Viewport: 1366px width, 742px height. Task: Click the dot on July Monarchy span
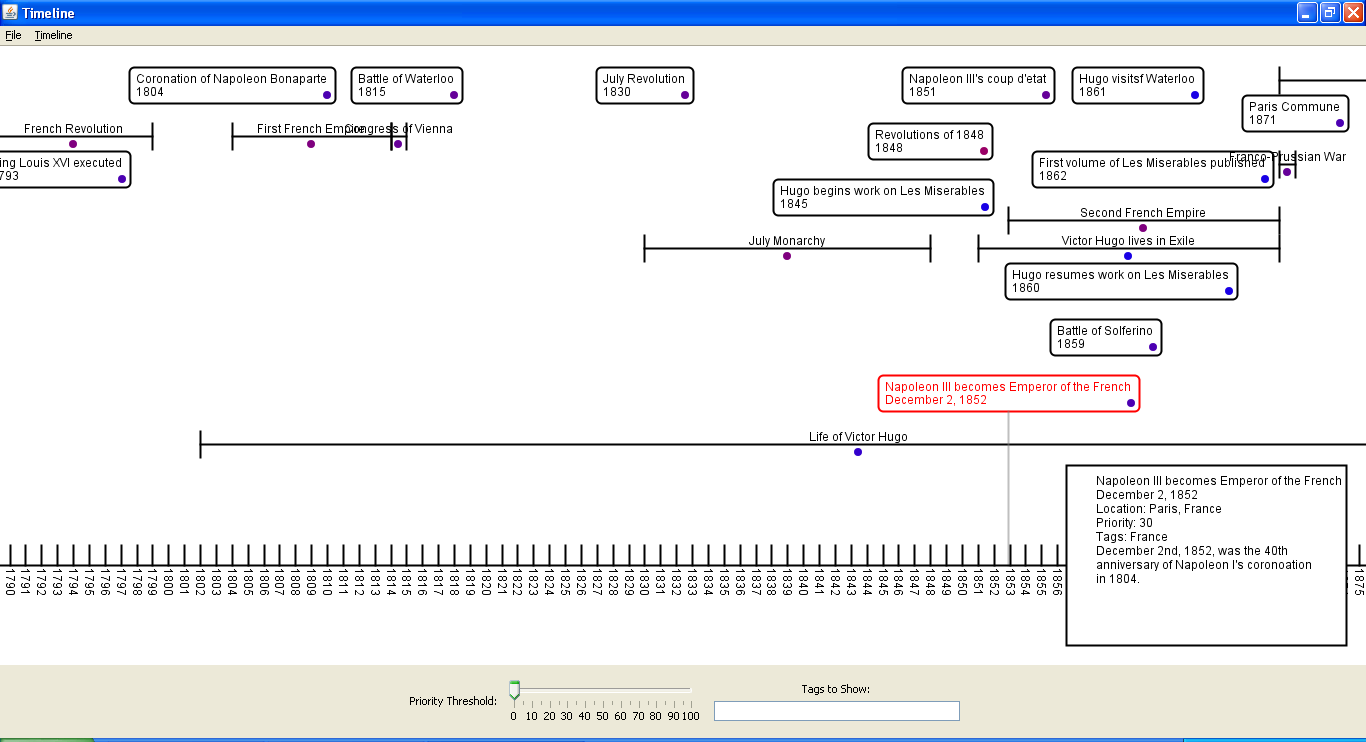tap(787, 256)
